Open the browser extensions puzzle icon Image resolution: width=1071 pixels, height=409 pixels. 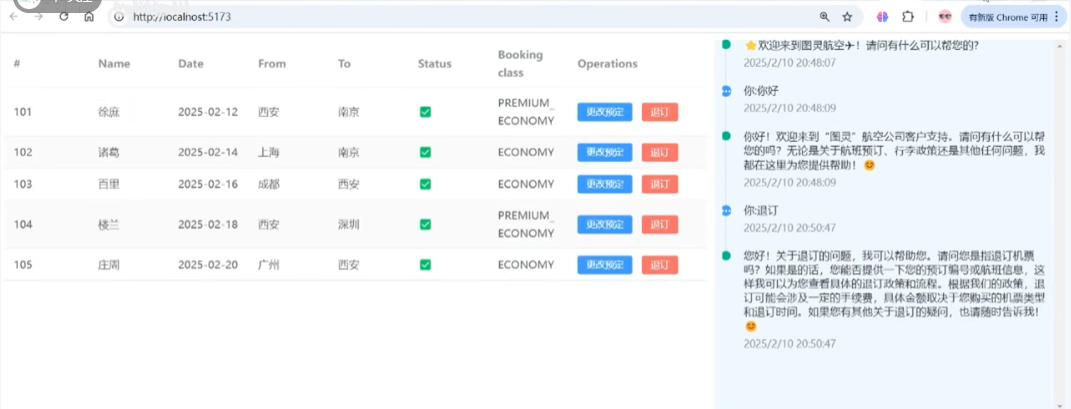coord(908,17)
